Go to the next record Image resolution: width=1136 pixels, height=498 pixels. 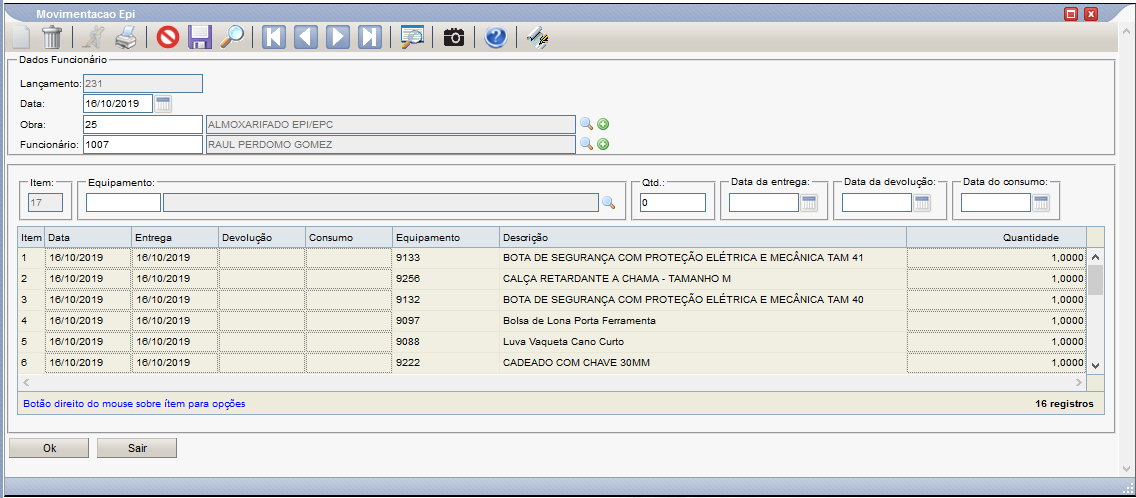pyautogui.click(x=338, y=37)
